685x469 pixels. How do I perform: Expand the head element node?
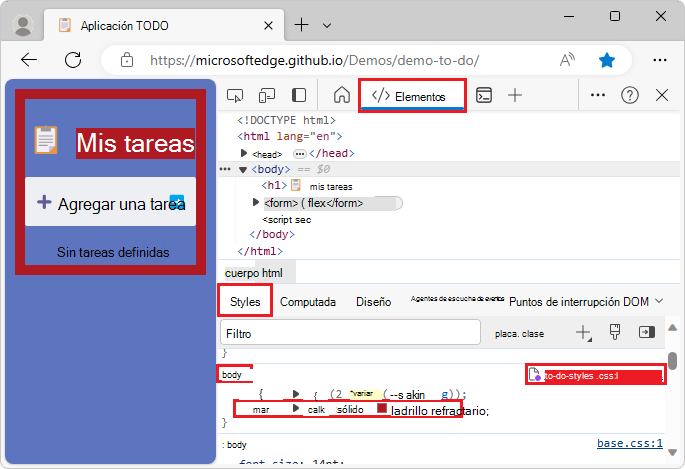coord(244,153)
